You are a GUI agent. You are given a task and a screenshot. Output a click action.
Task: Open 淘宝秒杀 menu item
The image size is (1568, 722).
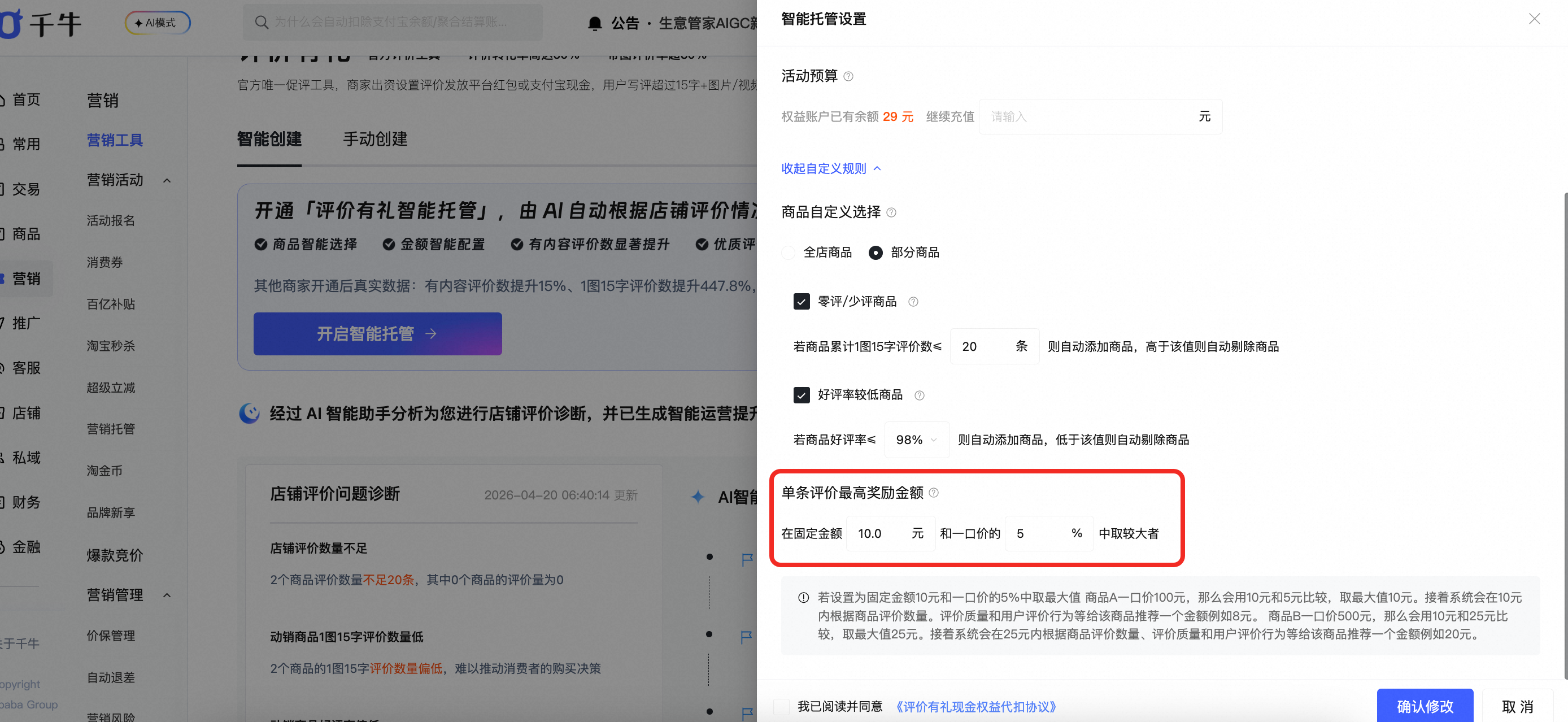coord(111,346)
